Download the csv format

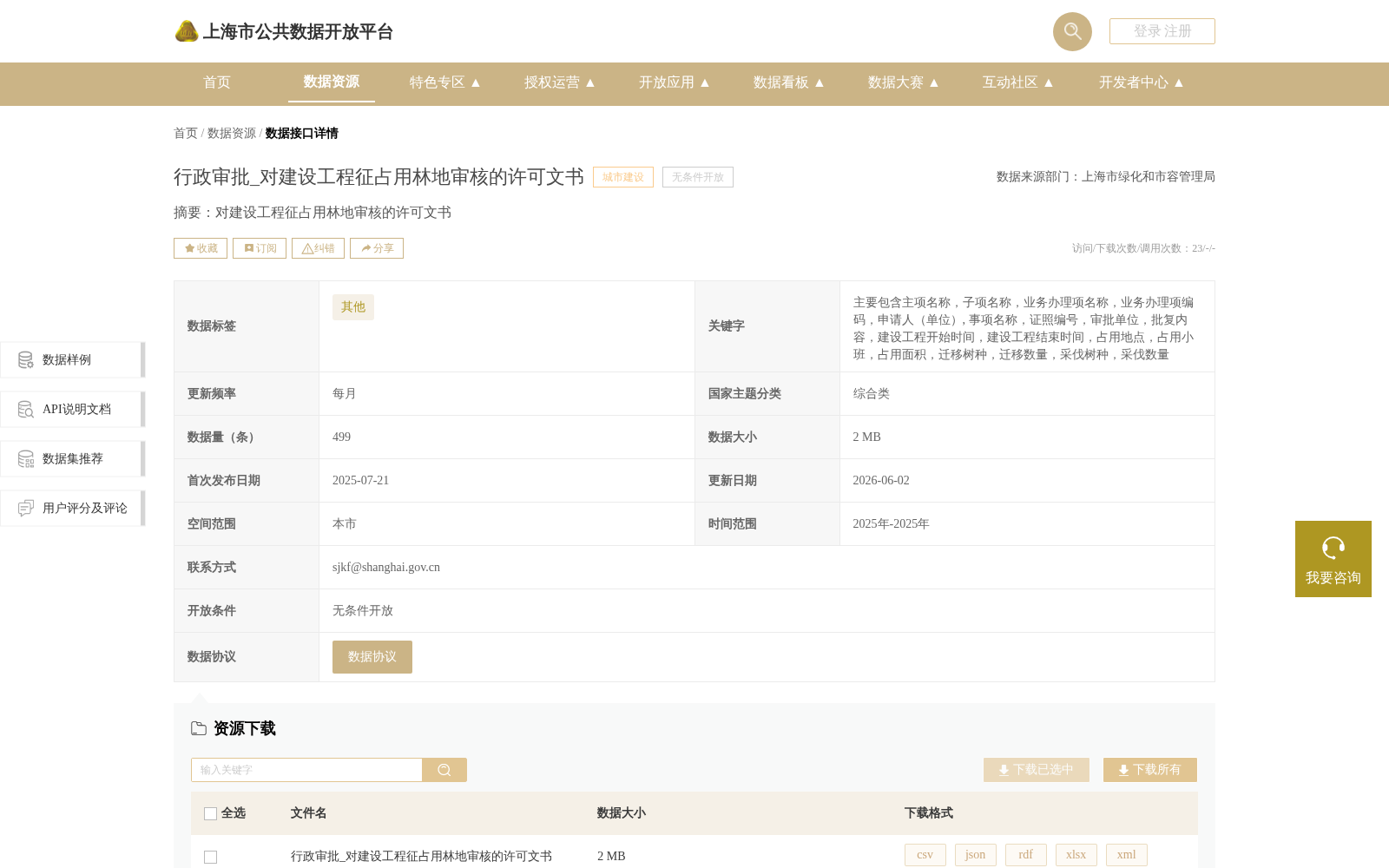(925, 855)
